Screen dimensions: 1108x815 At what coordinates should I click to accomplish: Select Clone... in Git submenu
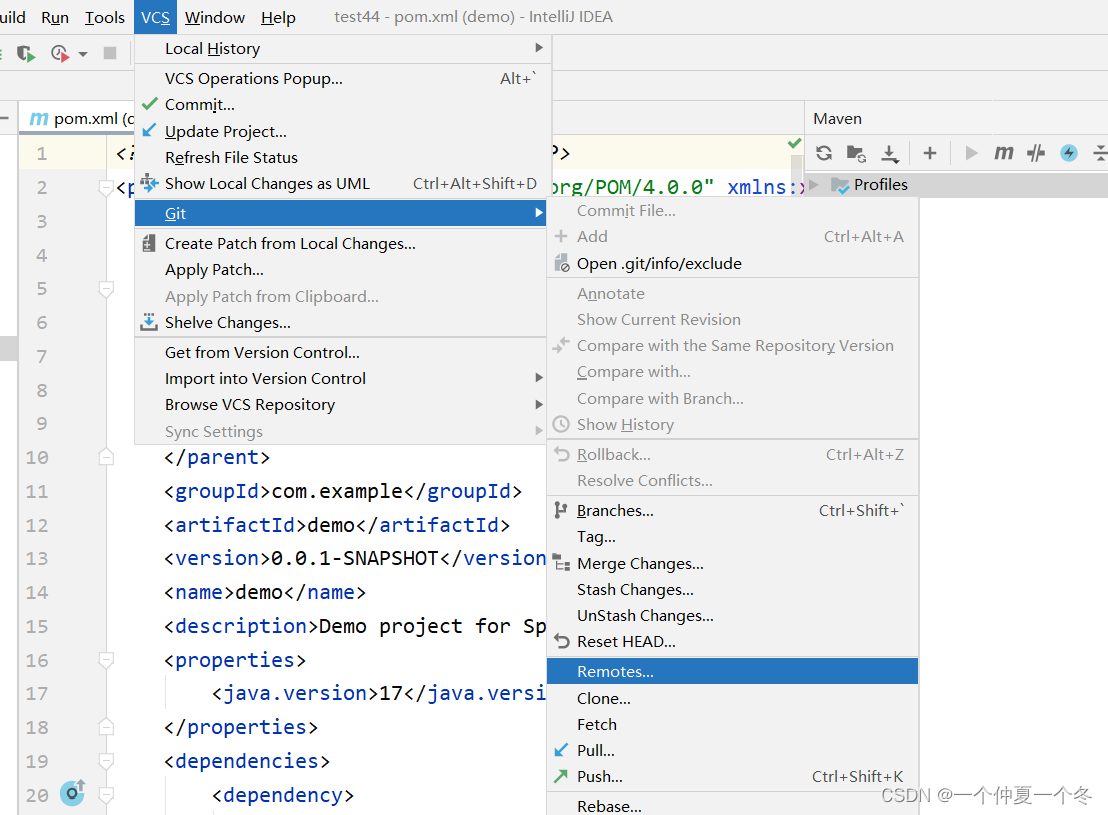(x=733, y=698)
